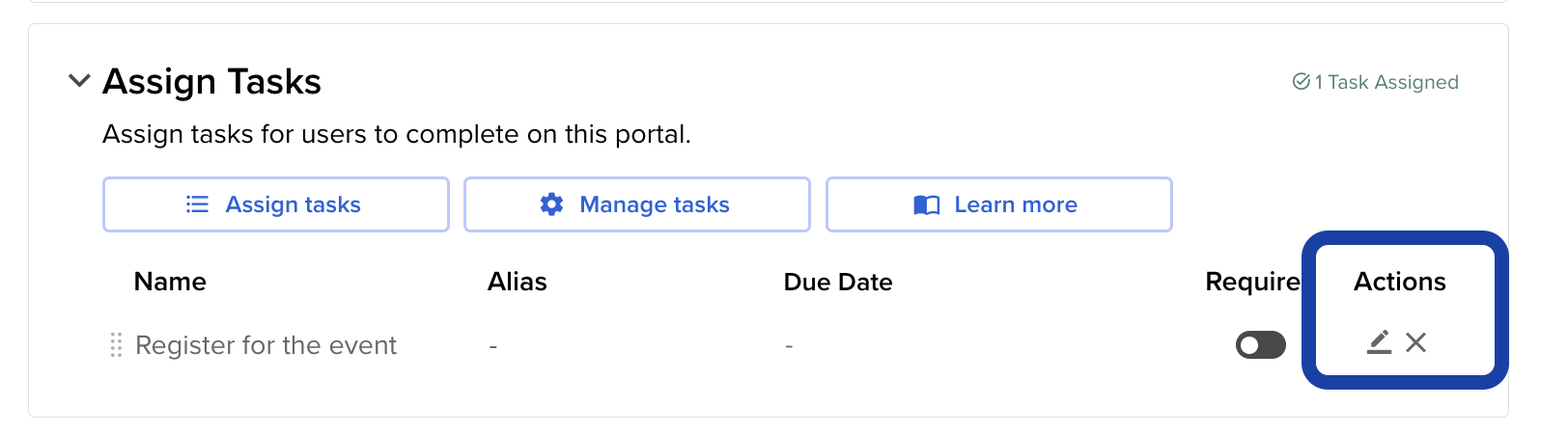Click the empty Alias cell of the task
Image resolution: width=1568 pixels, height=434 pixels.
pyautogui.click(x=493, y=345)
